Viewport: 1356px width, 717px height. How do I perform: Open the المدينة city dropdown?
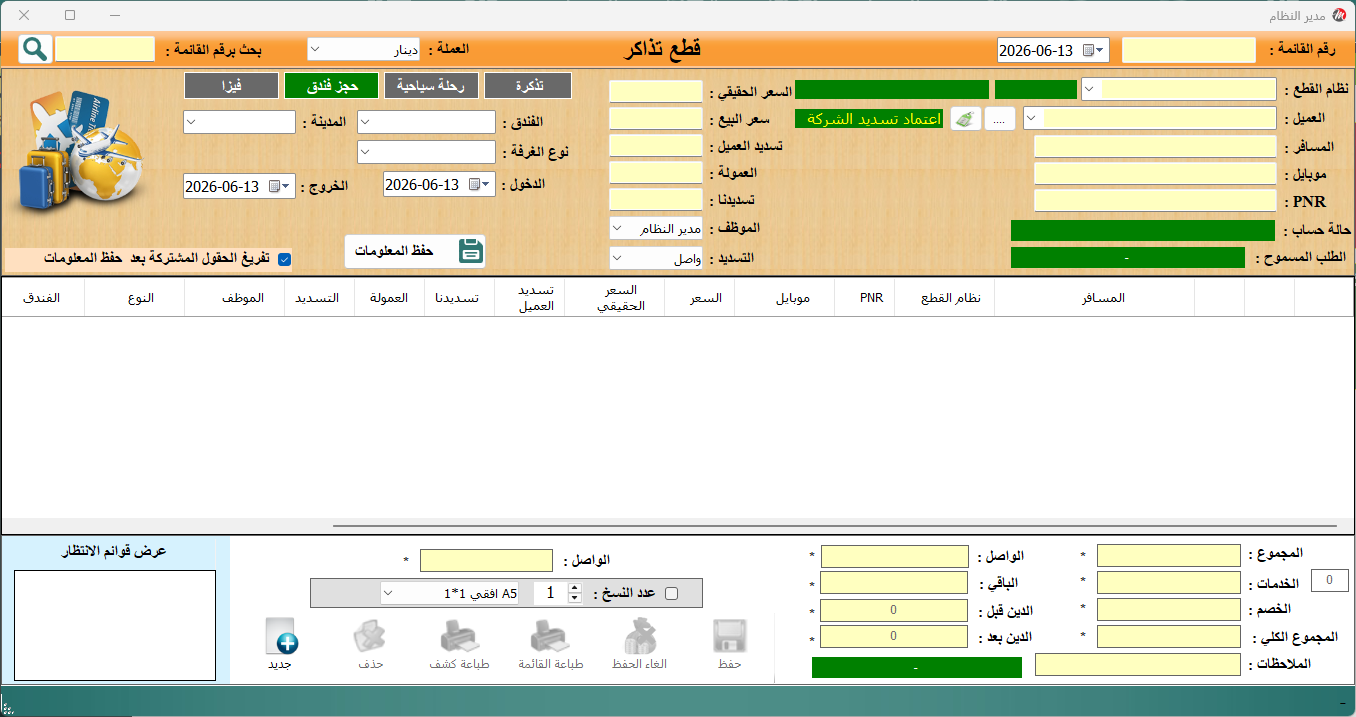pyautogui.click(x=192, y=122)
